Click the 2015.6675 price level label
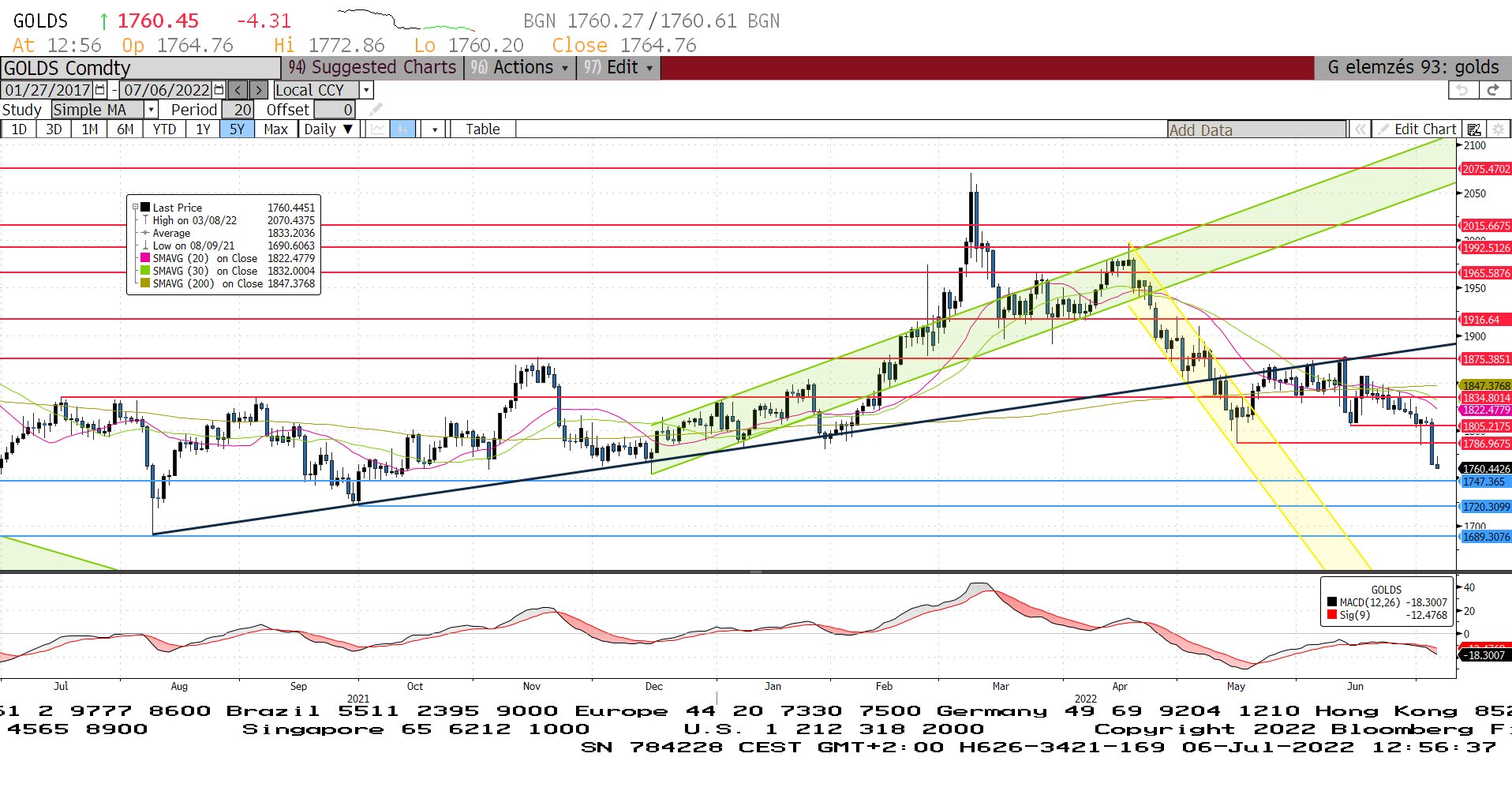 1486,226
